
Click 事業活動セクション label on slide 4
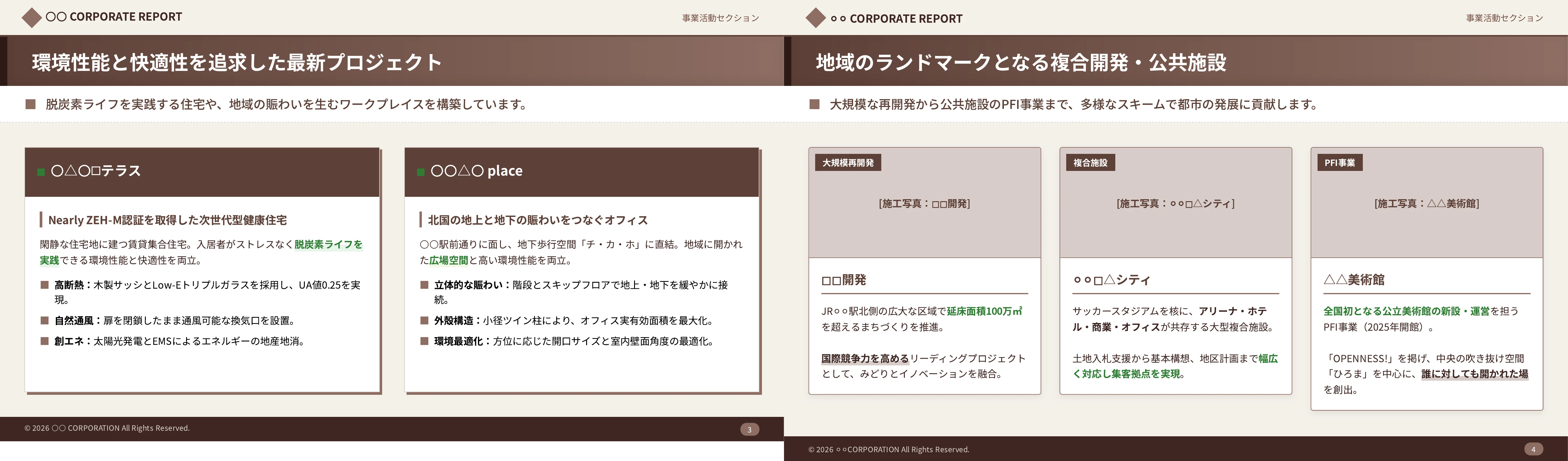[x=1505, y=18]
